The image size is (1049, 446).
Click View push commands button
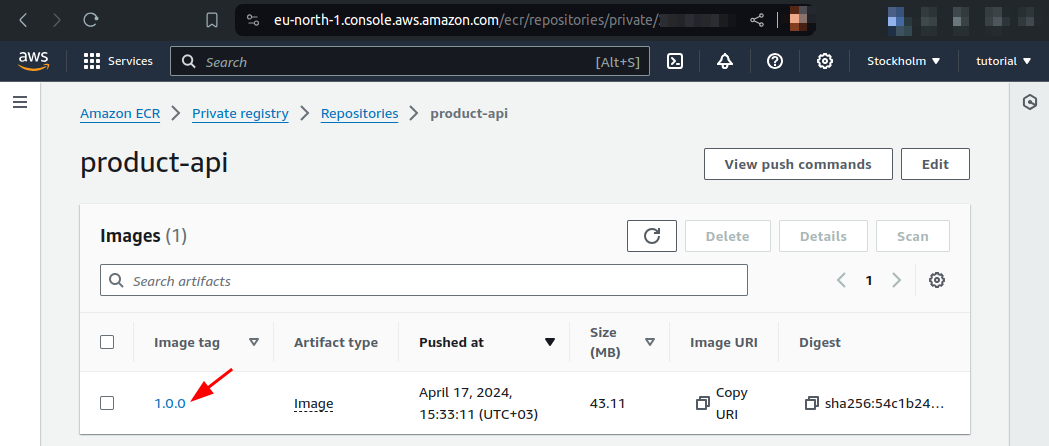pyautogui.click(x=798, y=164)
